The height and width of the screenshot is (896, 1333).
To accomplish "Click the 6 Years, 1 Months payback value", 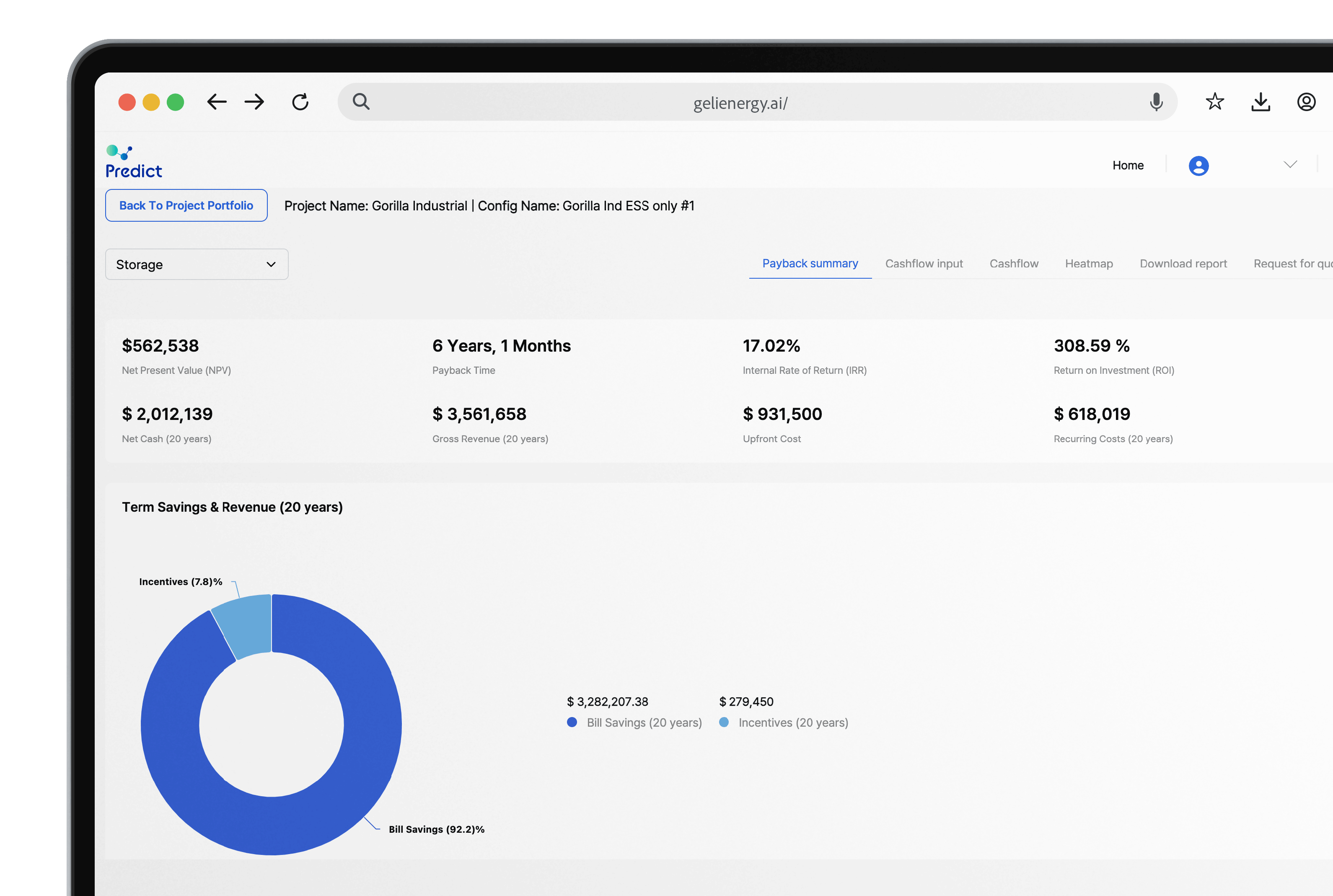I will [x=501, y=346].
